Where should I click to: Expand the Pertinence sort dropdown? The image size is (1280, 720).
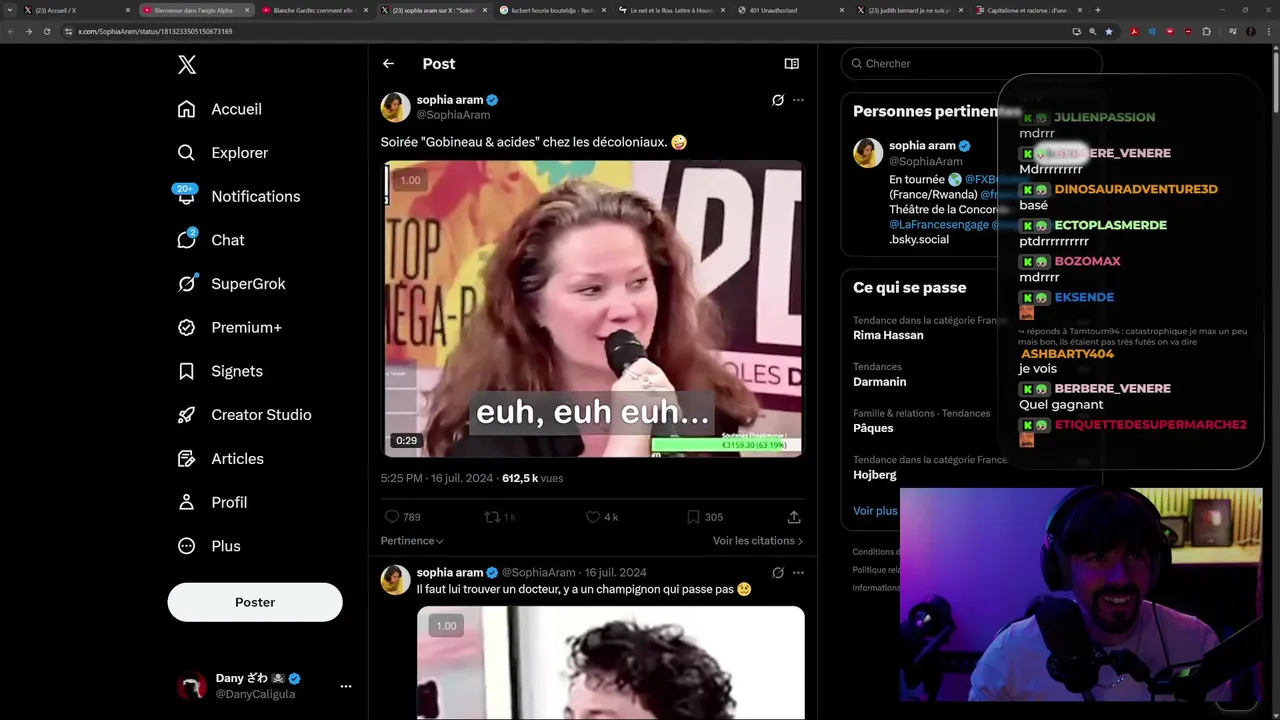click(x=412, y=541)
